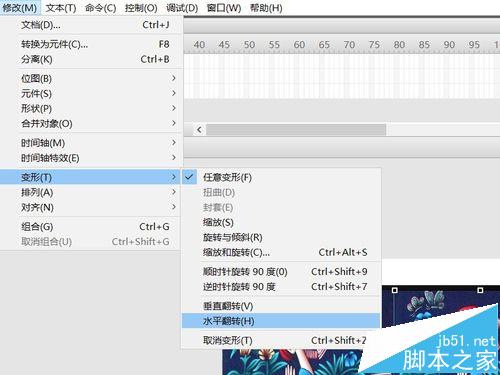Choose 组合(G) menu entry
500x375 pixels.
91,227
